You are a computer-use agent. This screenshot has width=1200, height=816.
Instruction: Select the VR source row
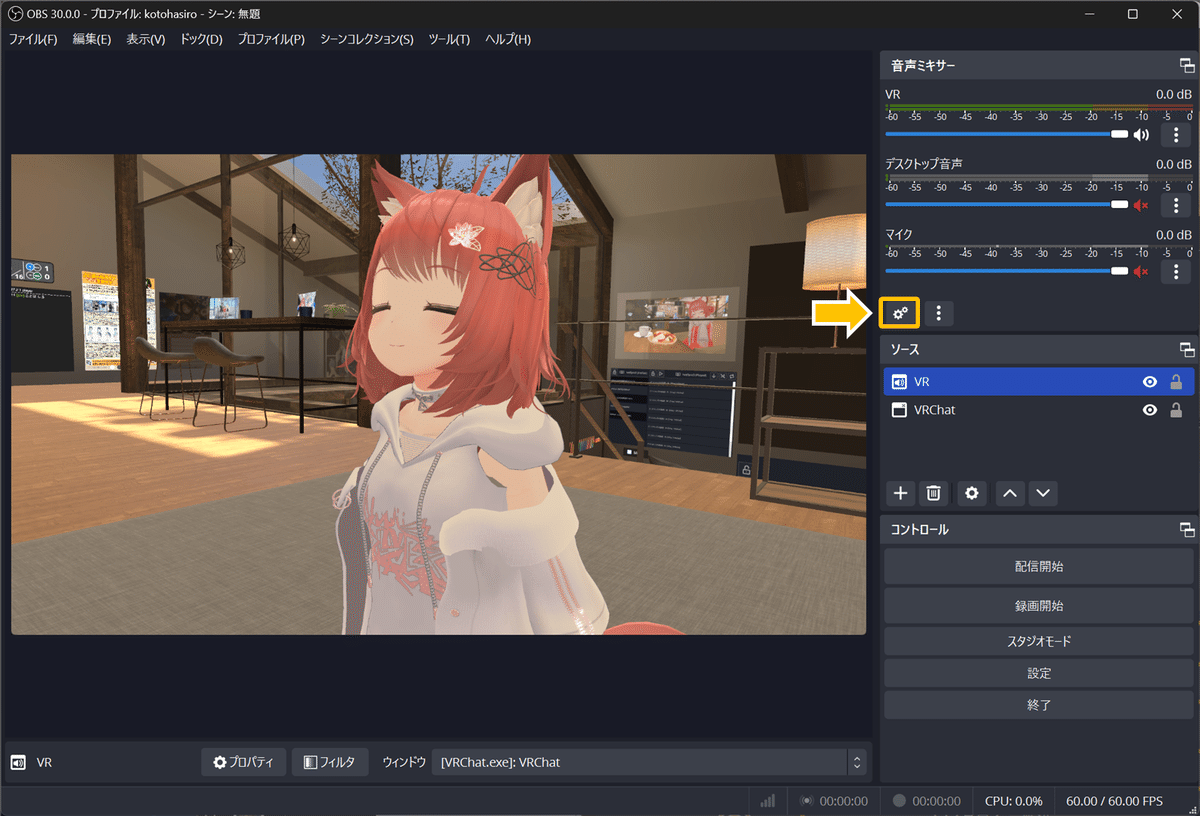(x=1038, y=382)
